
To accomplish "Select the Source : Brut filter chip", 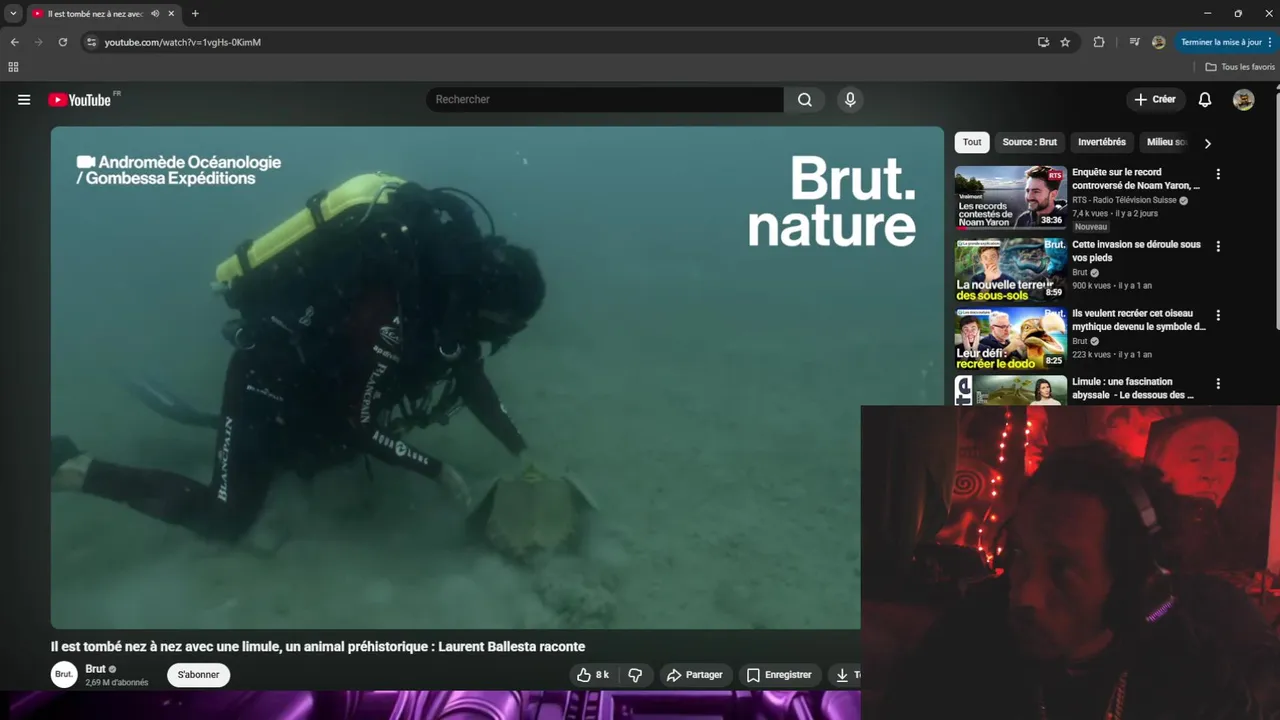I will click(1029, 142).
